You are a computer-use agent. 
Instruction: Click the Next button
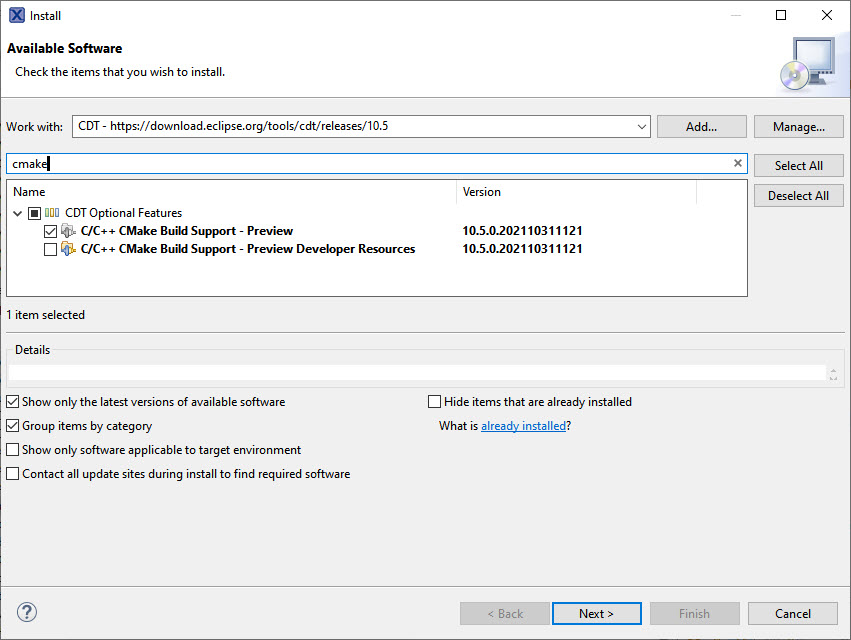point(596,613)
